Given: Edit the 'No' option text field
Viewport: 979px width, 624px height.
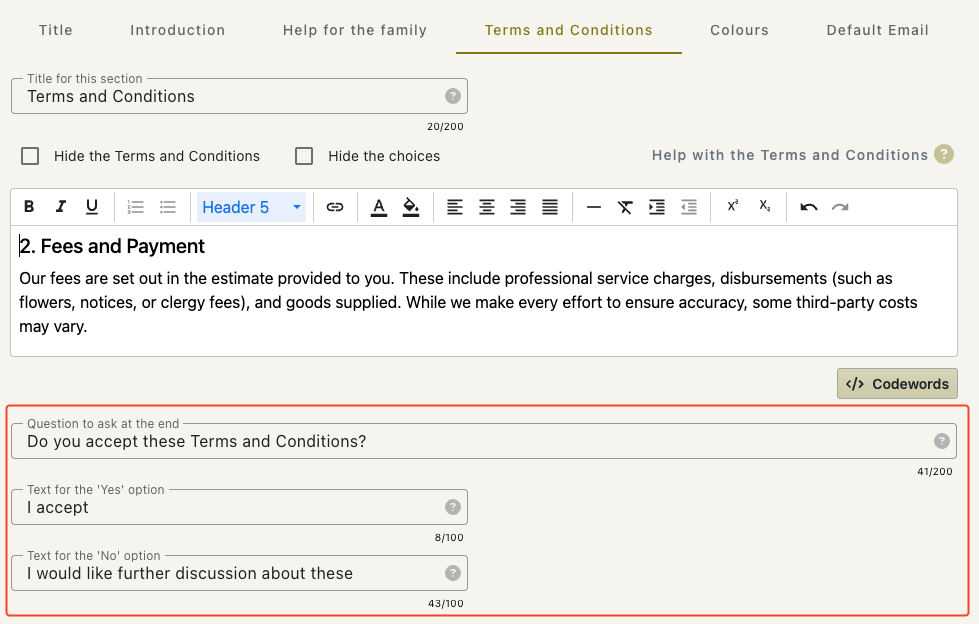Looking at the screenshot, I should 239,573.
